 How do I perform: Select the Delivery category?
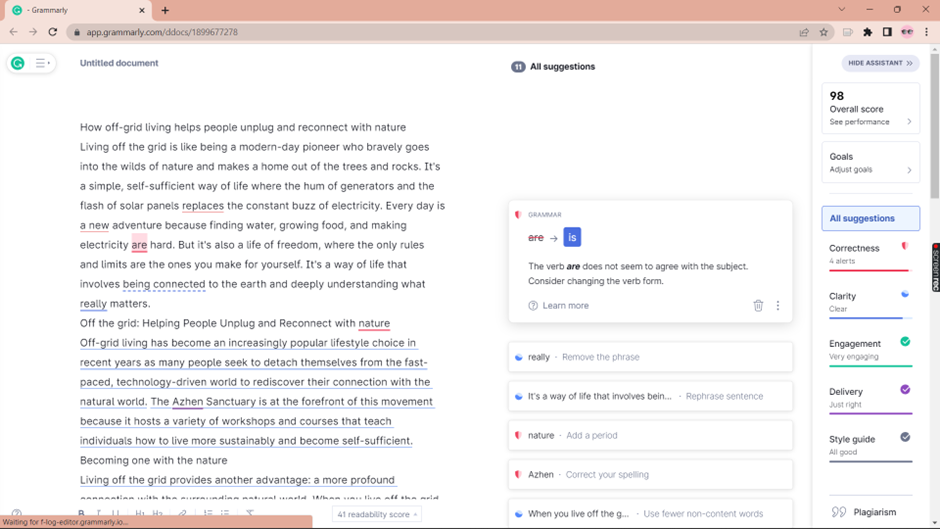(870, 398)
